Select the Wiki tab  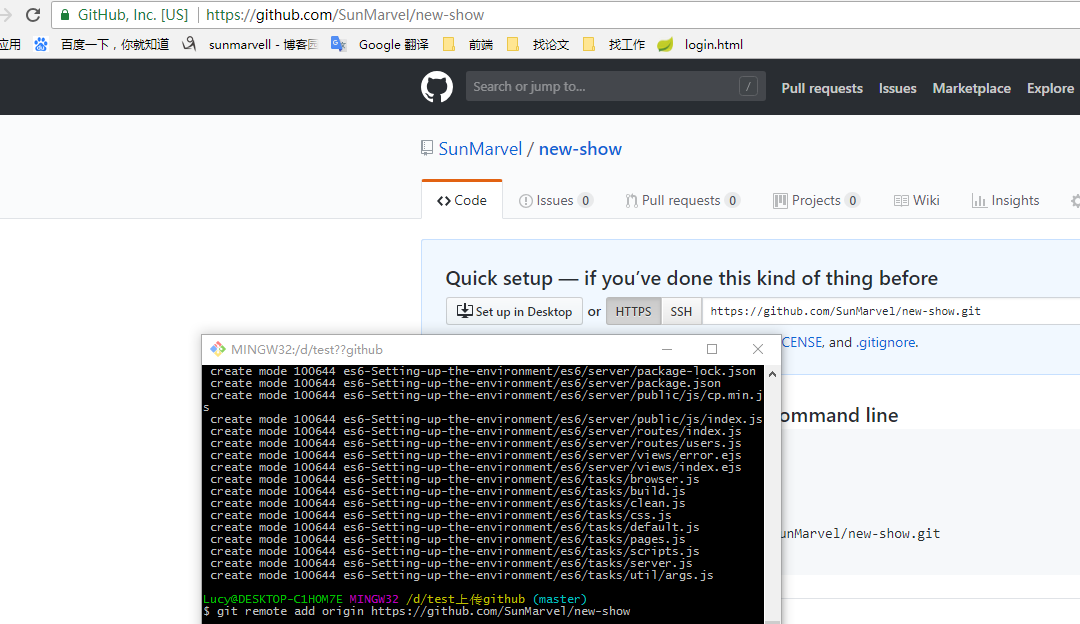917,200
